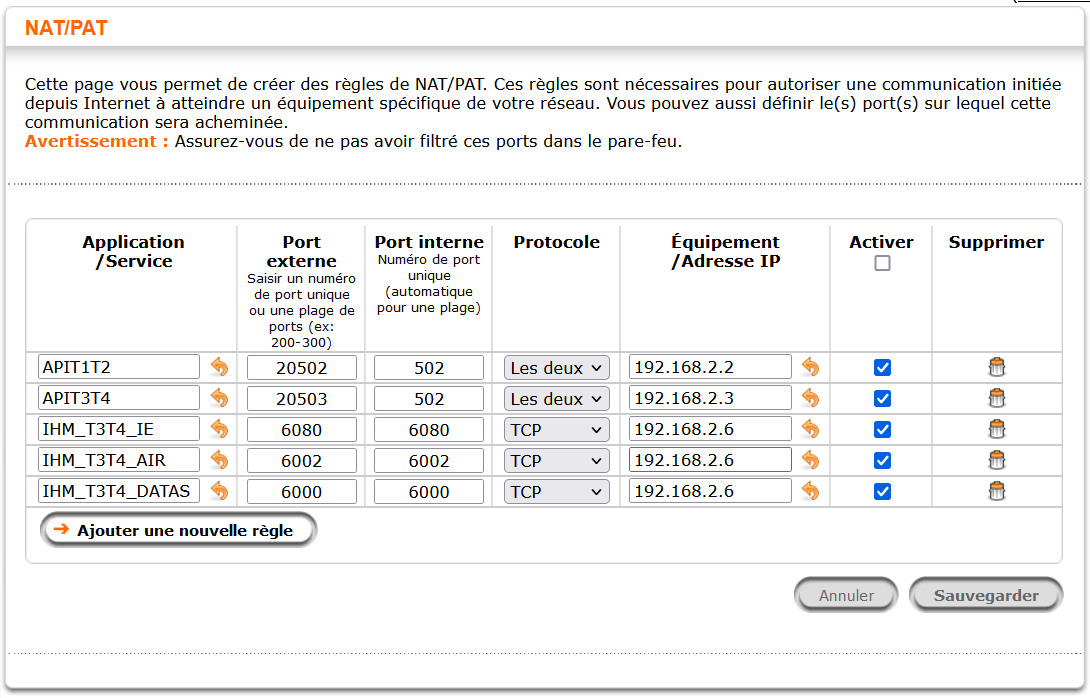The image size is (1090, 698).
Task: Click the trash icon for the APIT1T2 rule
Action: pos(996,367)
